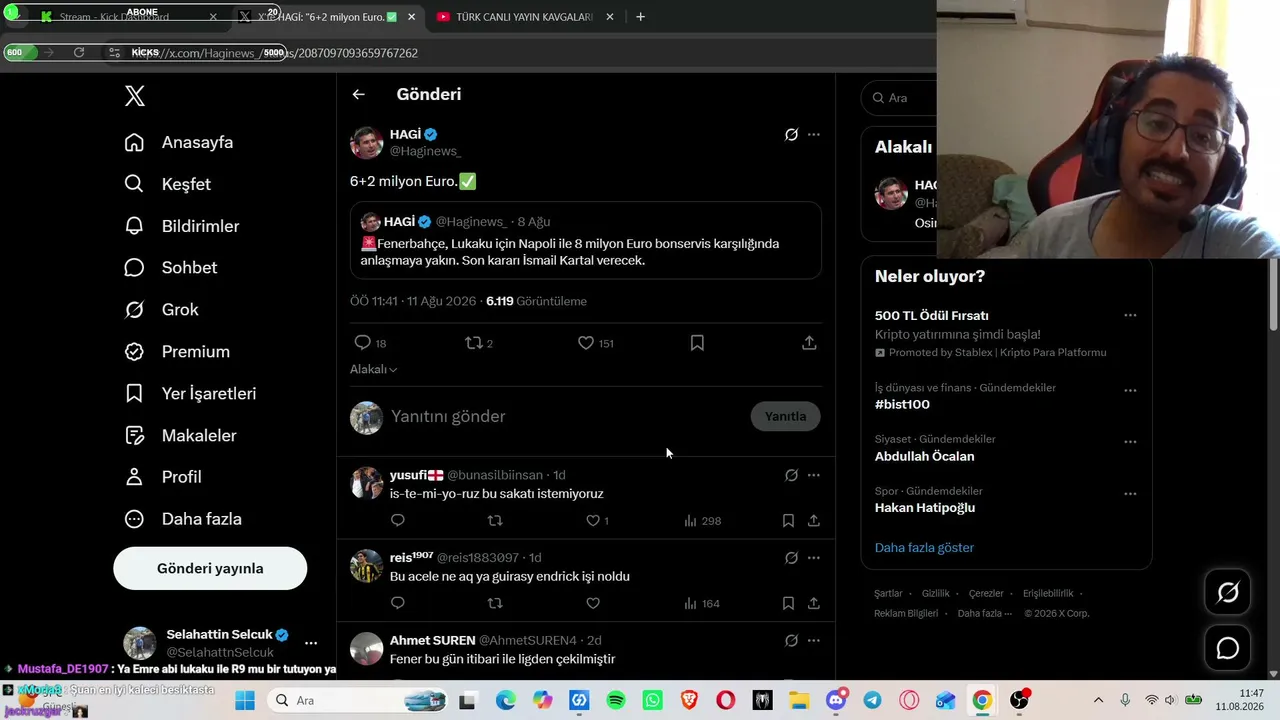
Task: Bookmark reis¹⁹⁰⁷'s comment
Action: tap(788, 603)
